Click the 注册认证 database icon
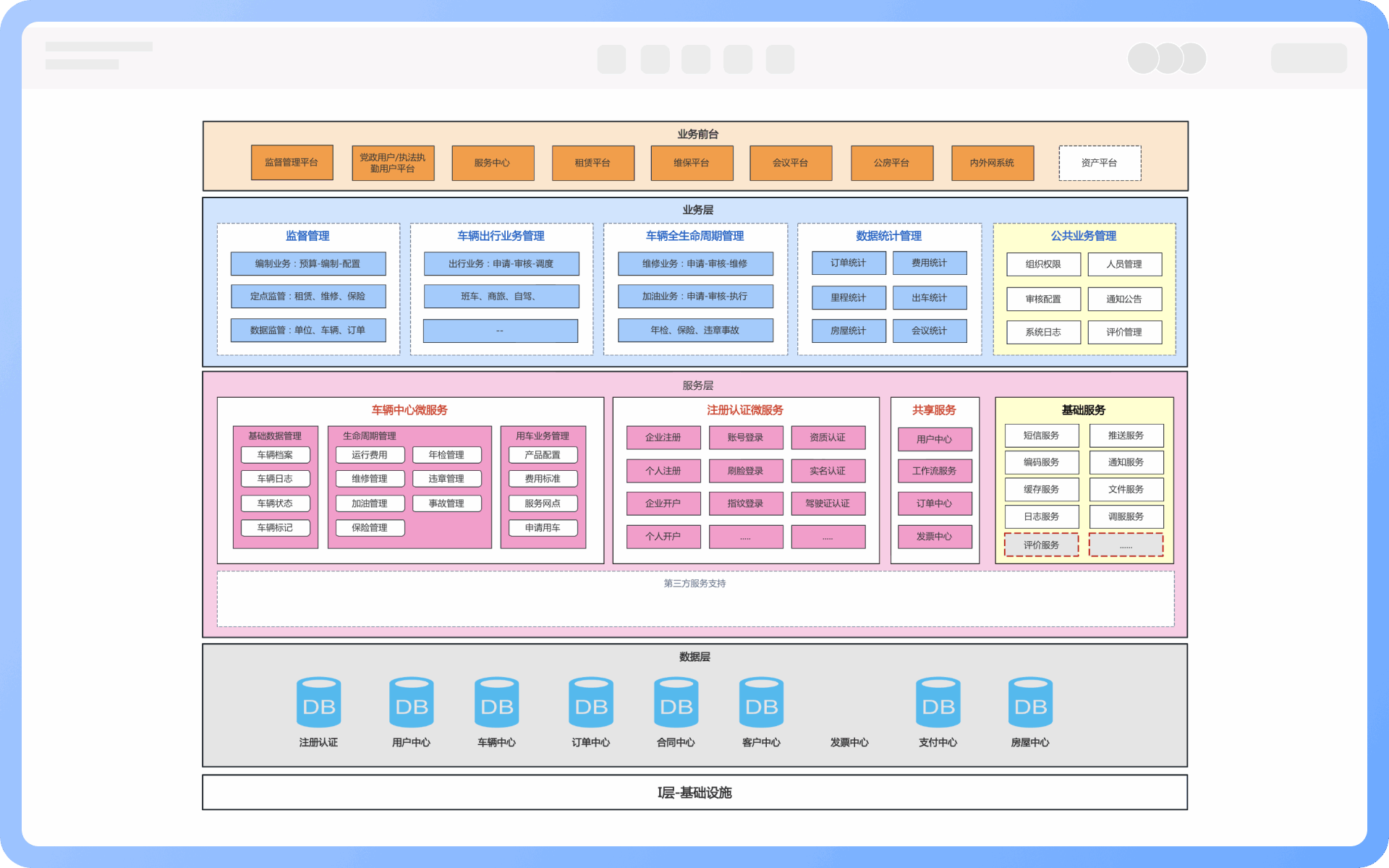 318,702
